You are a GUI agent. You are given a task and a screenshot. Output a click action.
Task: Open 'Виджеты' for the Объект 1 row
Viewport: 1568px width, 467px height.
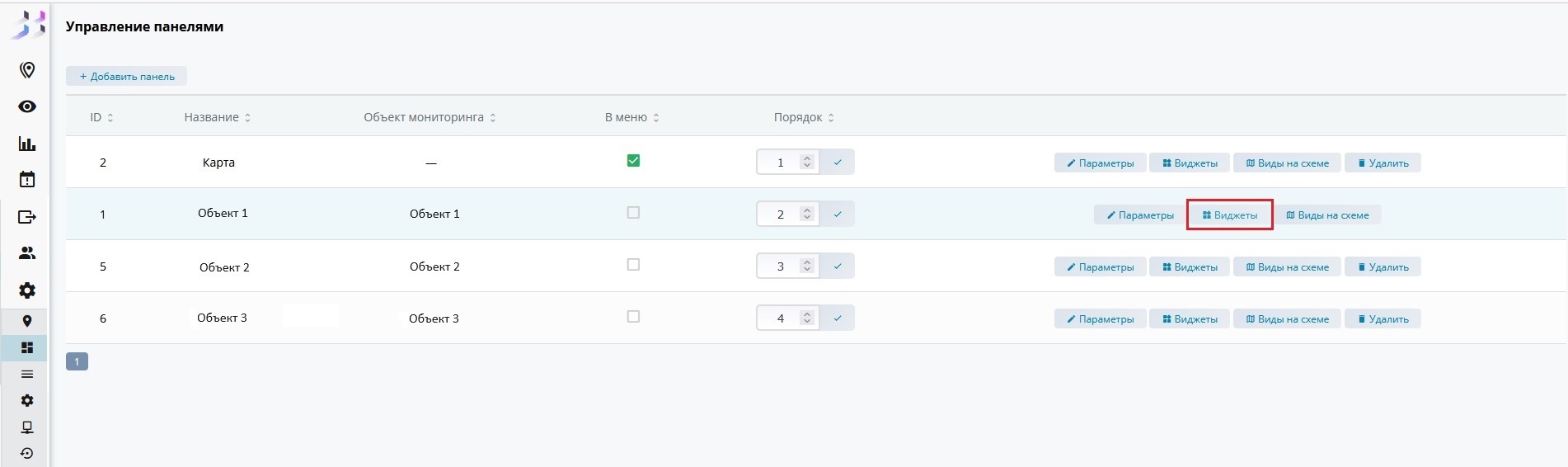click(x=1229, y=215)
